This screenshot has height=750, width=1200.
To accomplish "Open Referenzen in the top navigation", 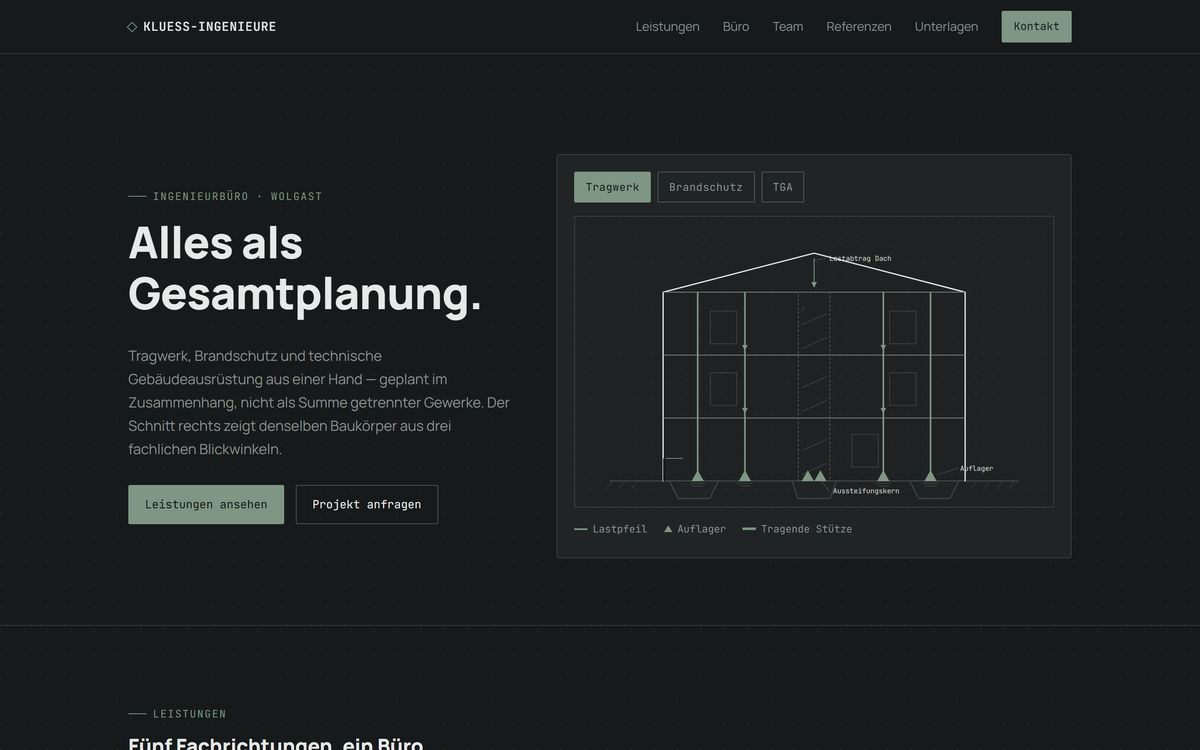I will pos(859,27).
